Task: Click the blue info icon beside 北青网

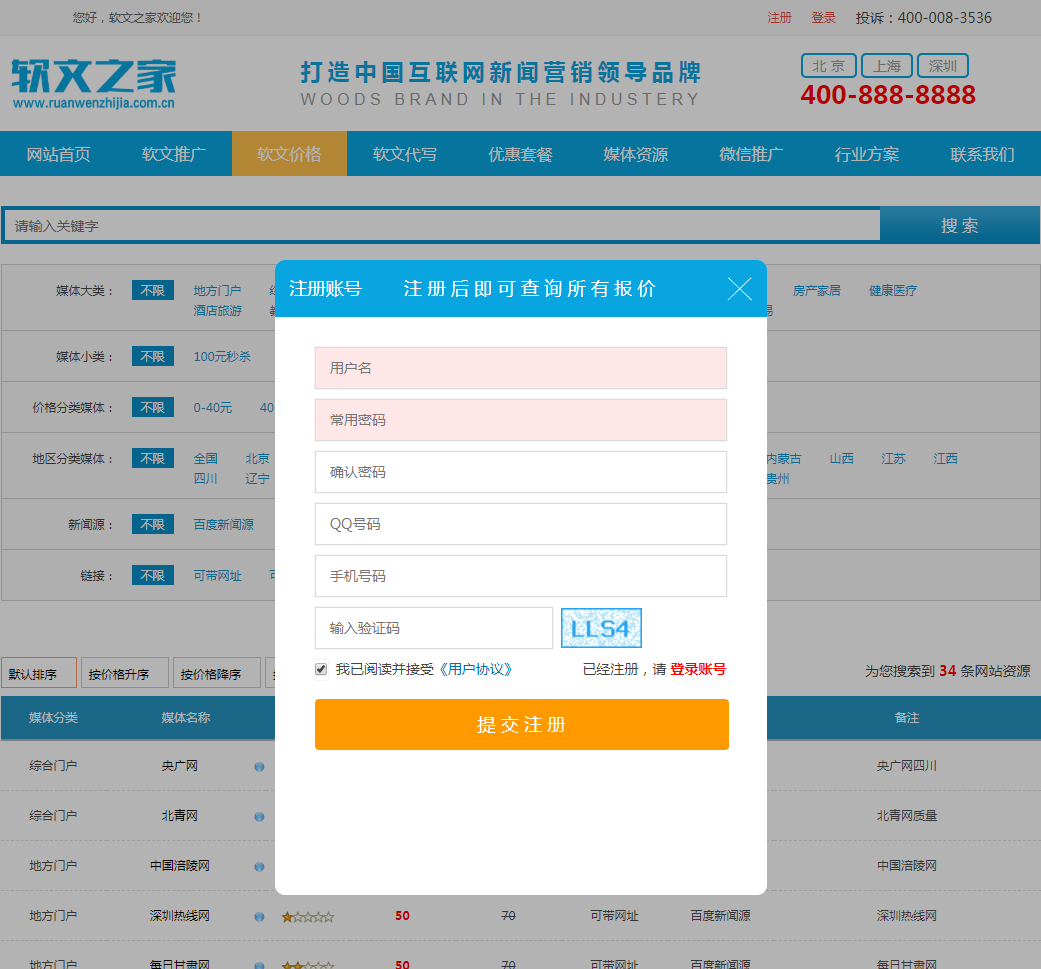Action: point(259,817)
